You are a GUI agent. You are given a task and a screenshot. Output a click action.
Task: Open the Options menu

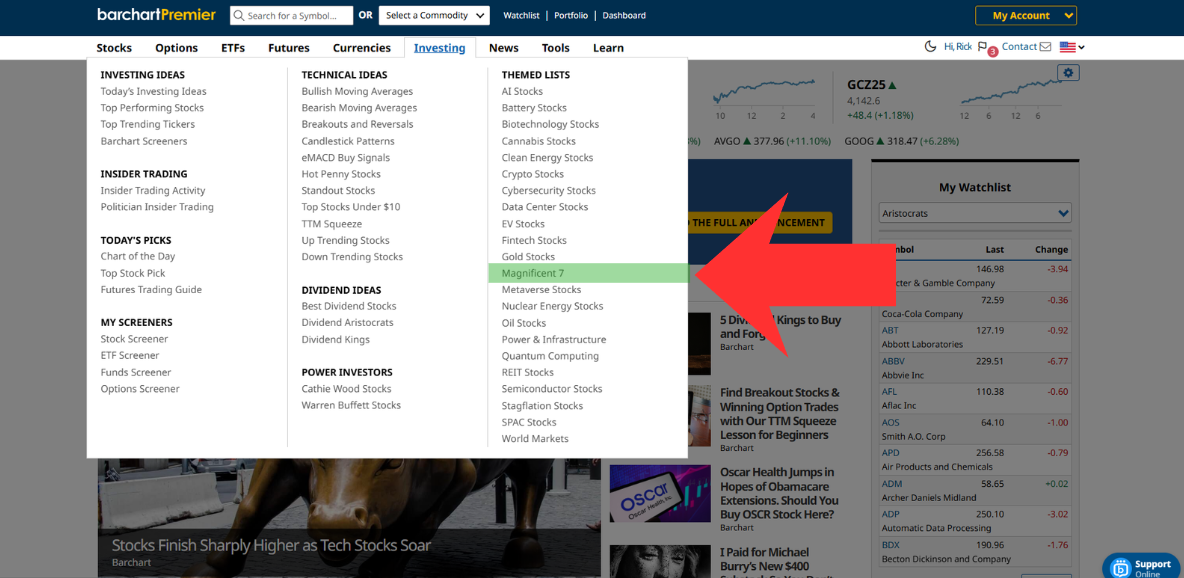177,48
